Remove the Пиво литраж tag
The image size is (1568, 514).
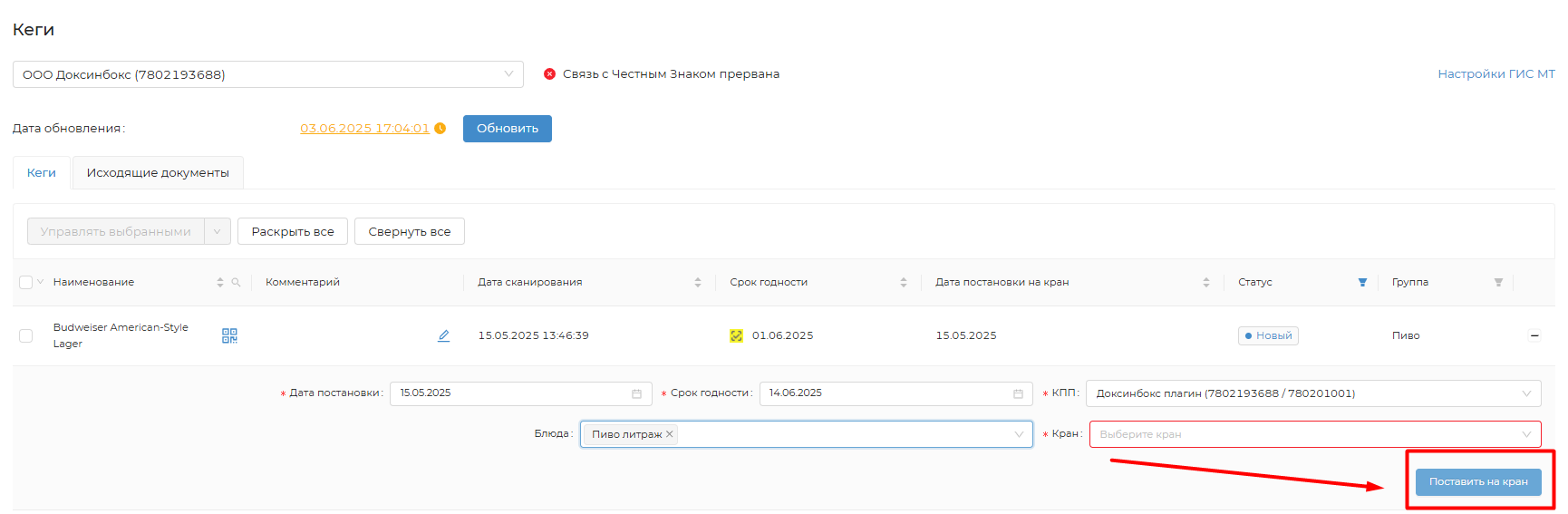pyautogui.click(x=670, y=434)
